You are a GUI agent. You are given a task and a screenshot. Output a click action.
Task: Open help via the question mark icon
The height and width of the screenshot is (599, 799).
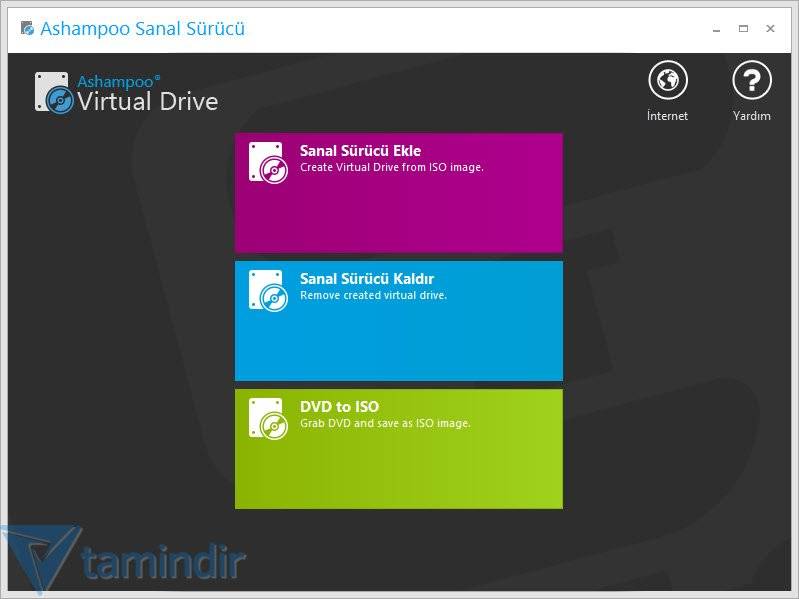coord(751,80)
